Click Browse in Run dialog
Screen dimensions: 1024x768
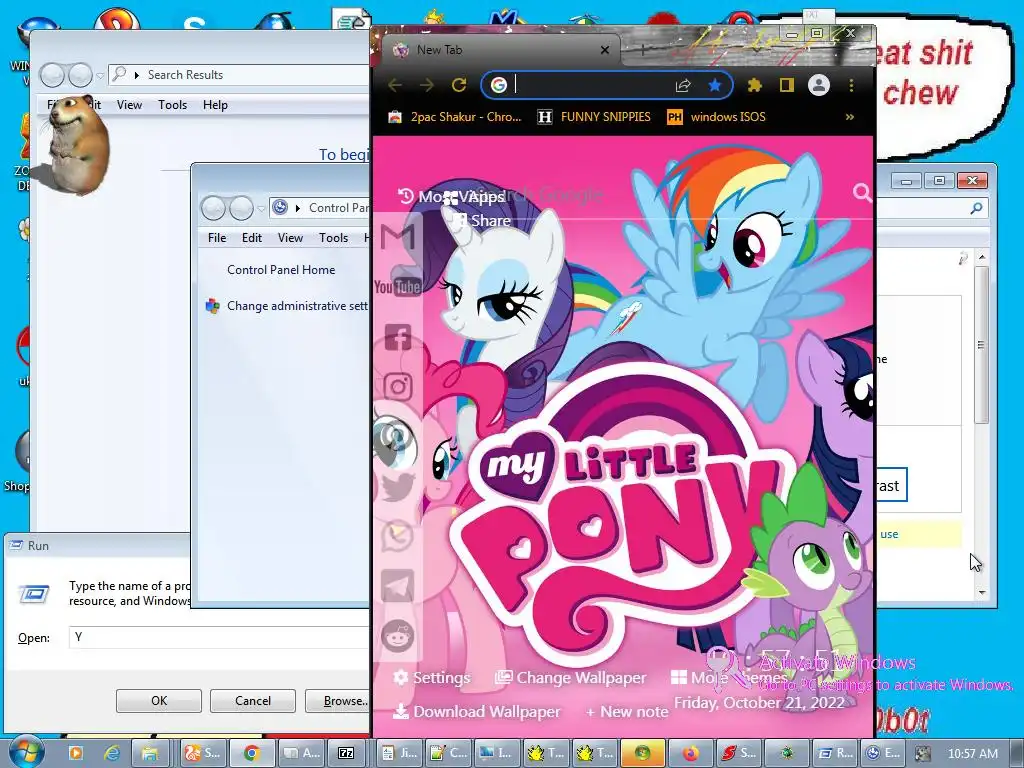(338, 701)
